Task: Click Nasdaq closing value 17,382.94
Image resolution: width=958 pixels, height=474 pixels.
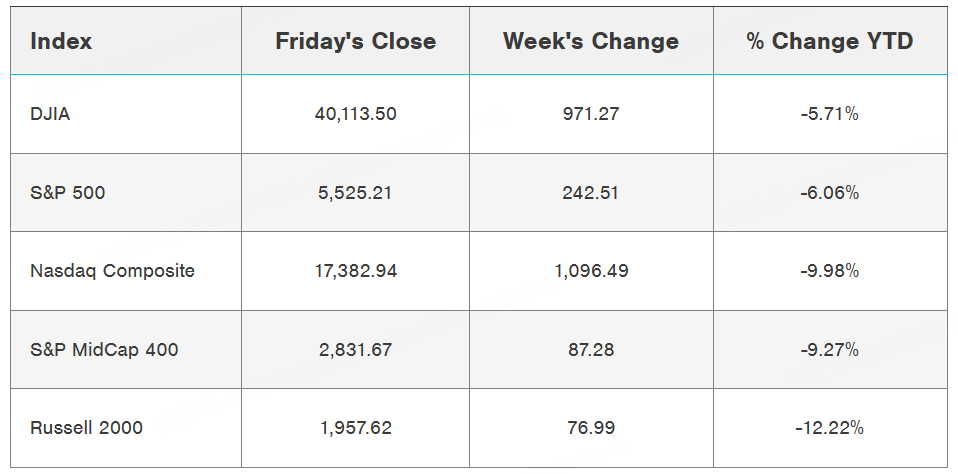Action: tap(355, 270)
